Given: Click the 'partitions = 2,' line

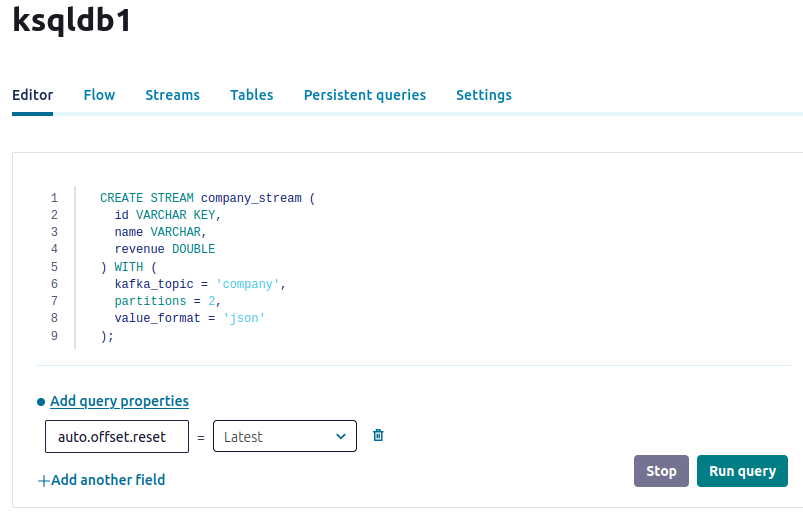Looking at the screenshot, I should tap(167, 301).
